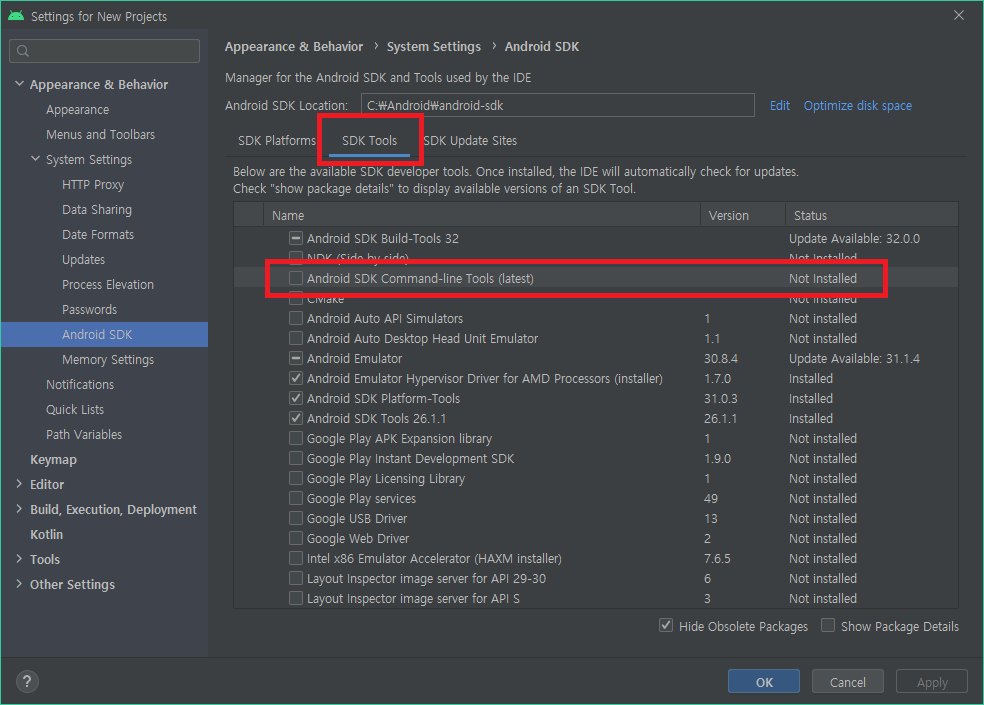The image size is (984, 705).
Task: Click Android Auto Desktop Head Unit Emulator name
Action: tap(422, 338)
